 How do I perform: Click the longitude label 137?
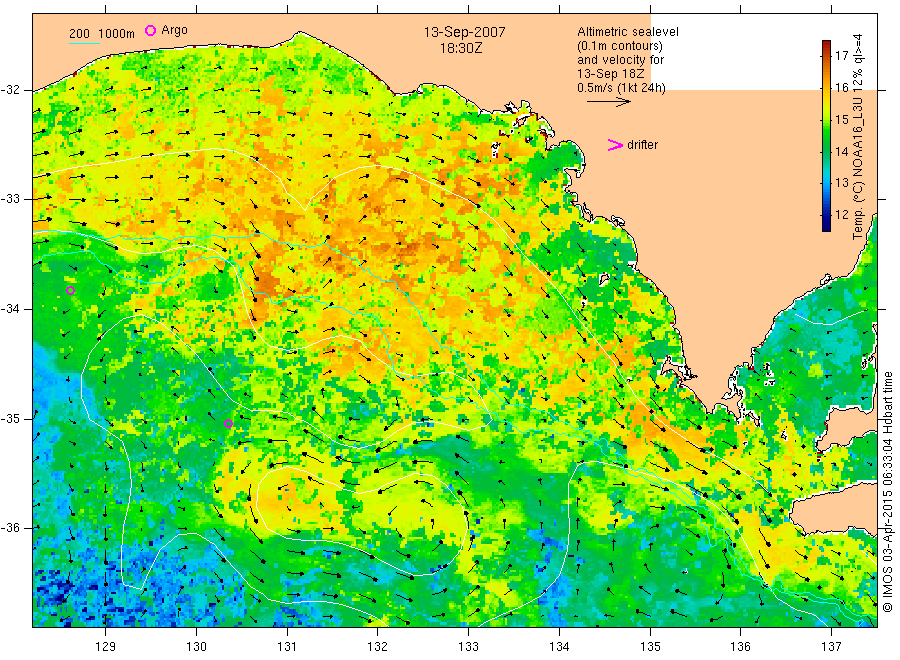pos(831,647)
